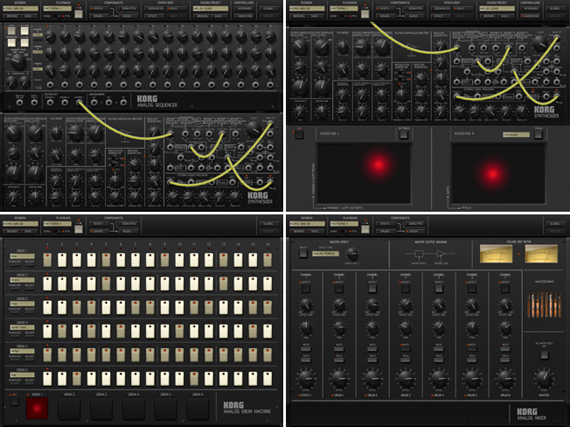Select SONG/PTN component in sequencer view top bar
This screenshot has width=570, height=427.
[x=128, y=8]
